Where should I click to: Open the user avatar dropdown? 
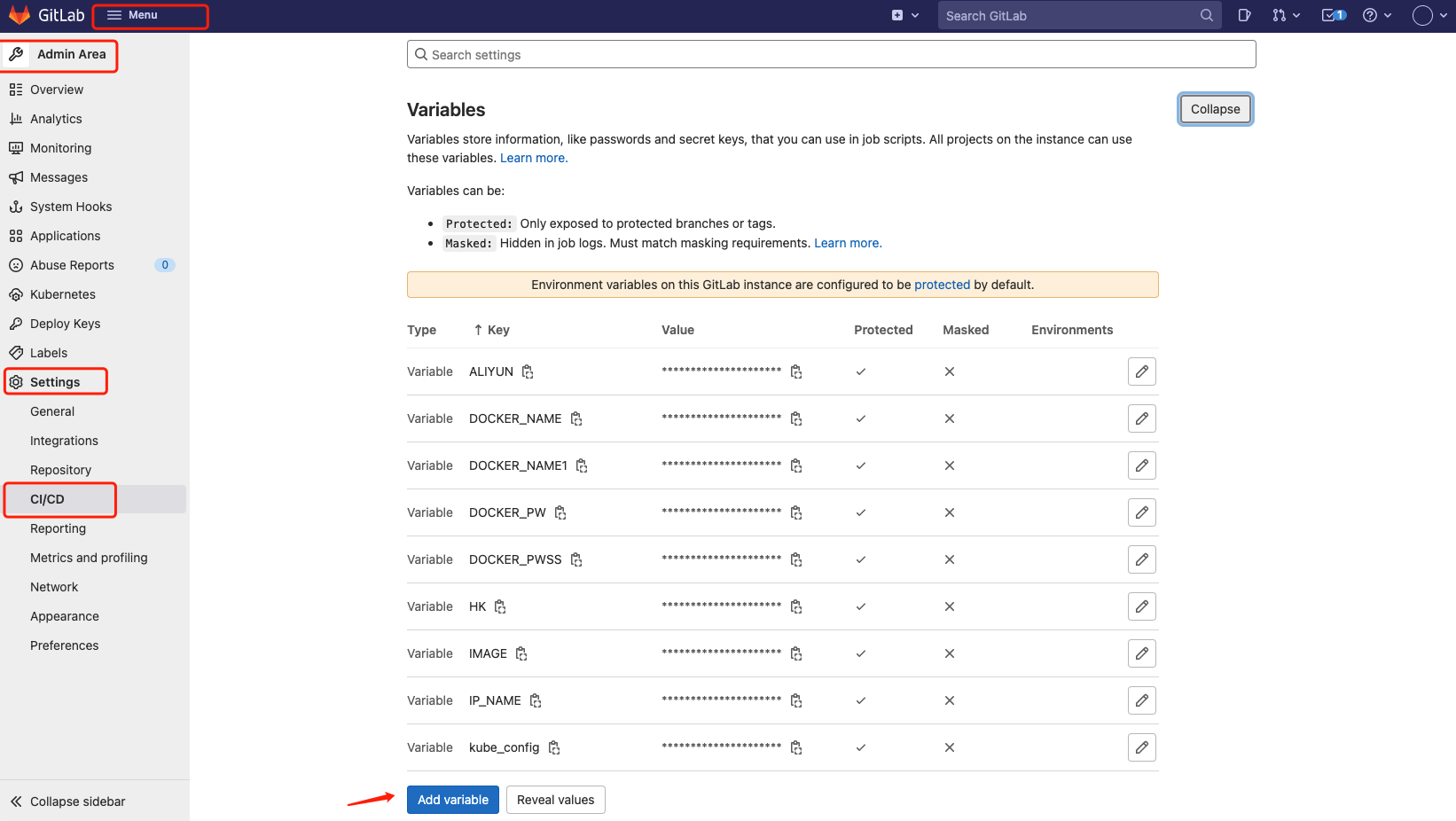[1431, 15]
